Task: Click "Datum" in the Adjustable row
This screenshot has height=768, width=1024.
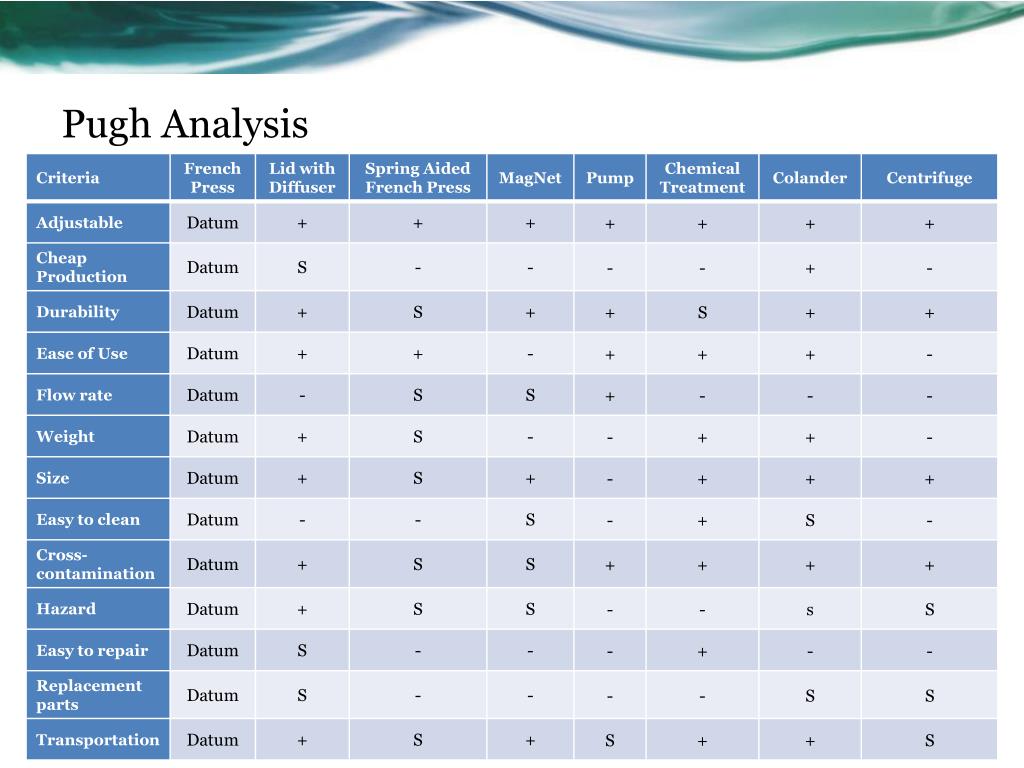Action: point(213,223)
